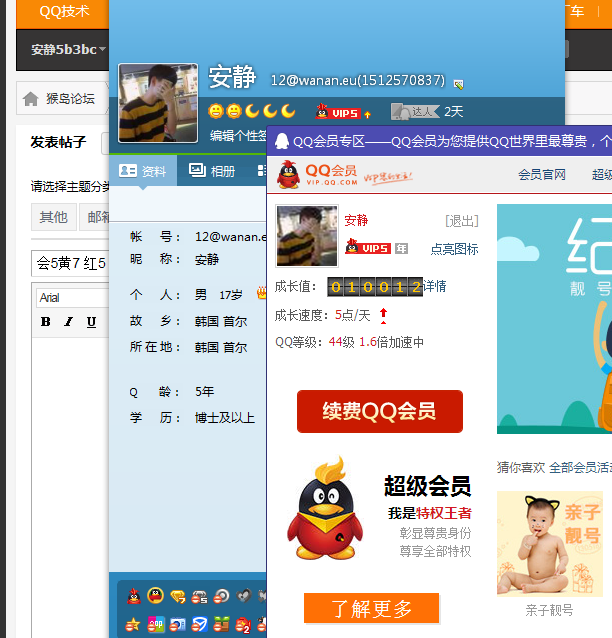Click the blue camera photo icon in bottom row

pos(178,625)
